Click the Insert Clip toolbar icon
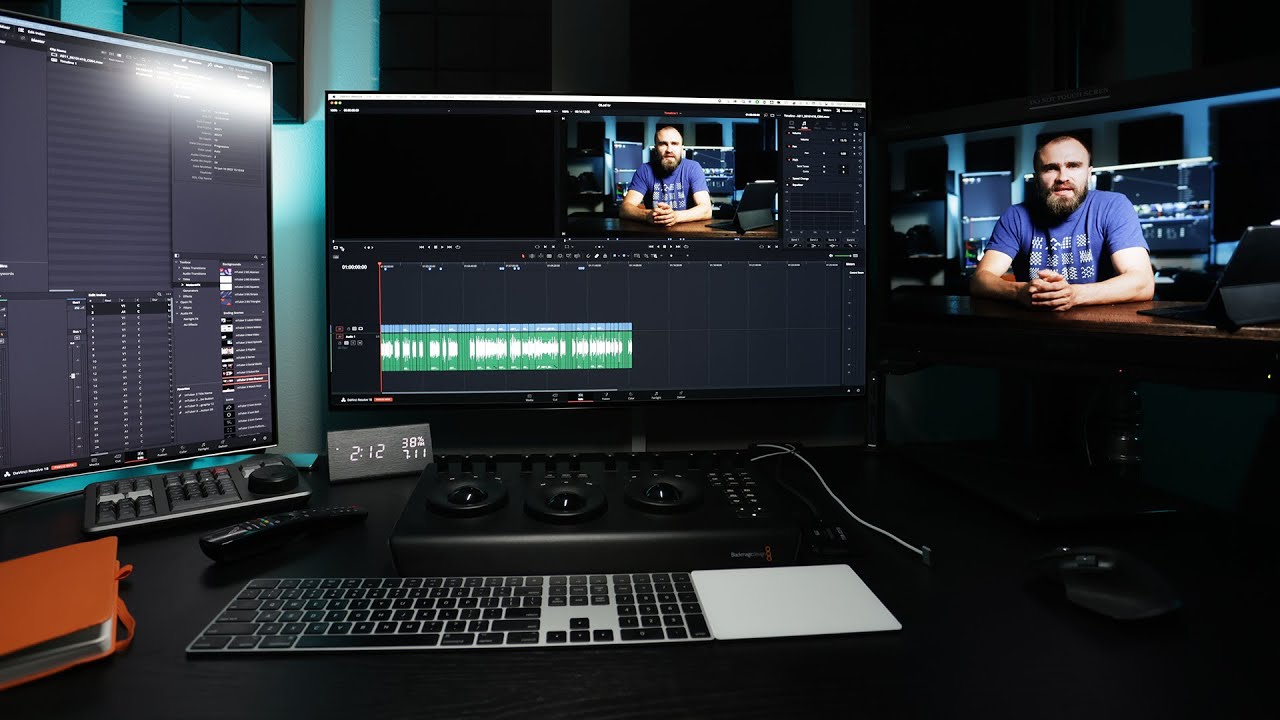1280x720 pixels. click(x=560, y=255)
